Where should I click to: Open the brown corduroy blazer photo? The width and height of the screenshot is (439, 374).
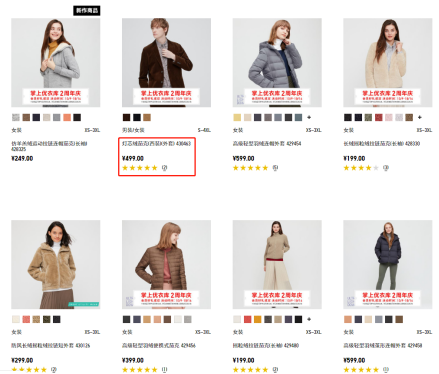[x=166, y=63]
